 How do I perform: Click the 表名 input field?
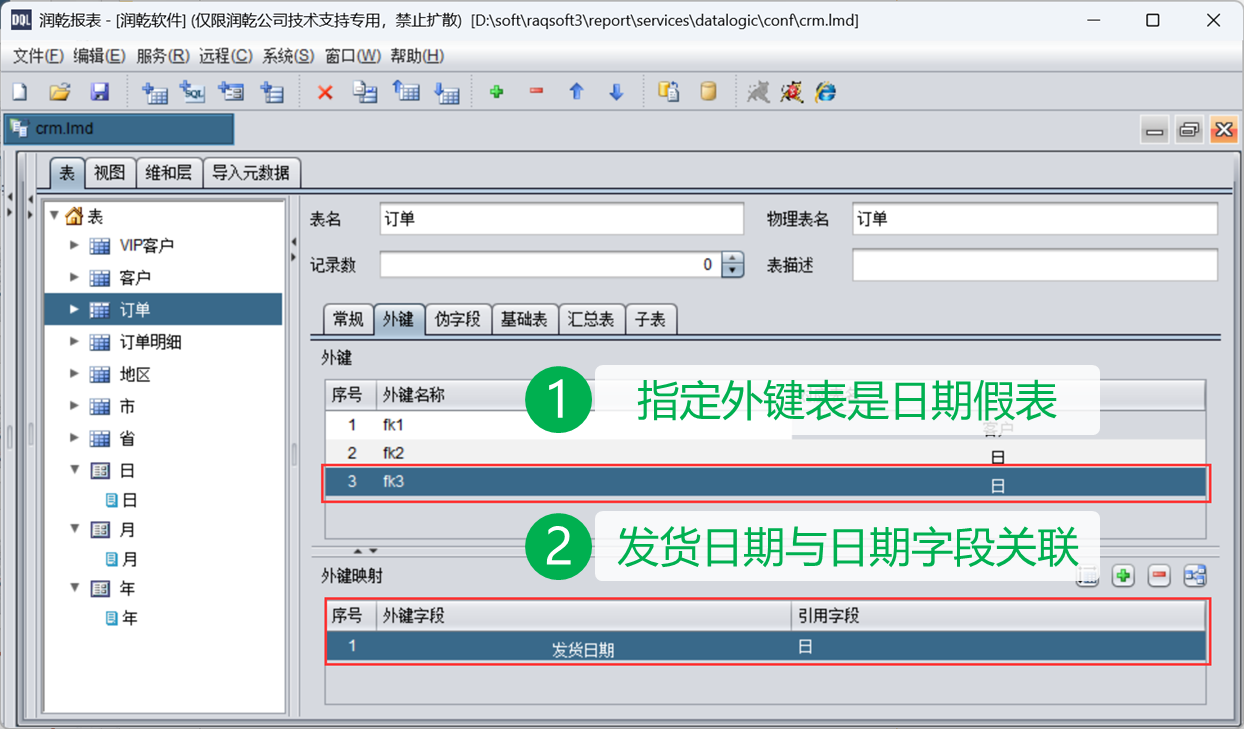[x=562, y=219]
